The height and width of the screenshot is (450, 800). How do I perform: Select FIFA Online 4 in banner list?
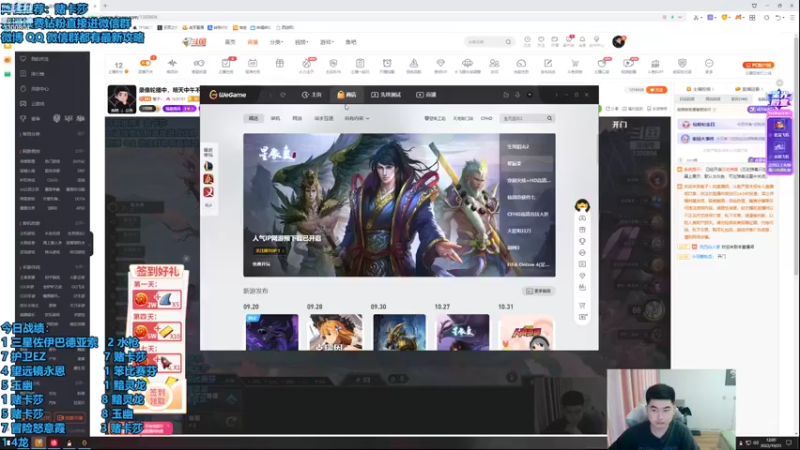528,264
